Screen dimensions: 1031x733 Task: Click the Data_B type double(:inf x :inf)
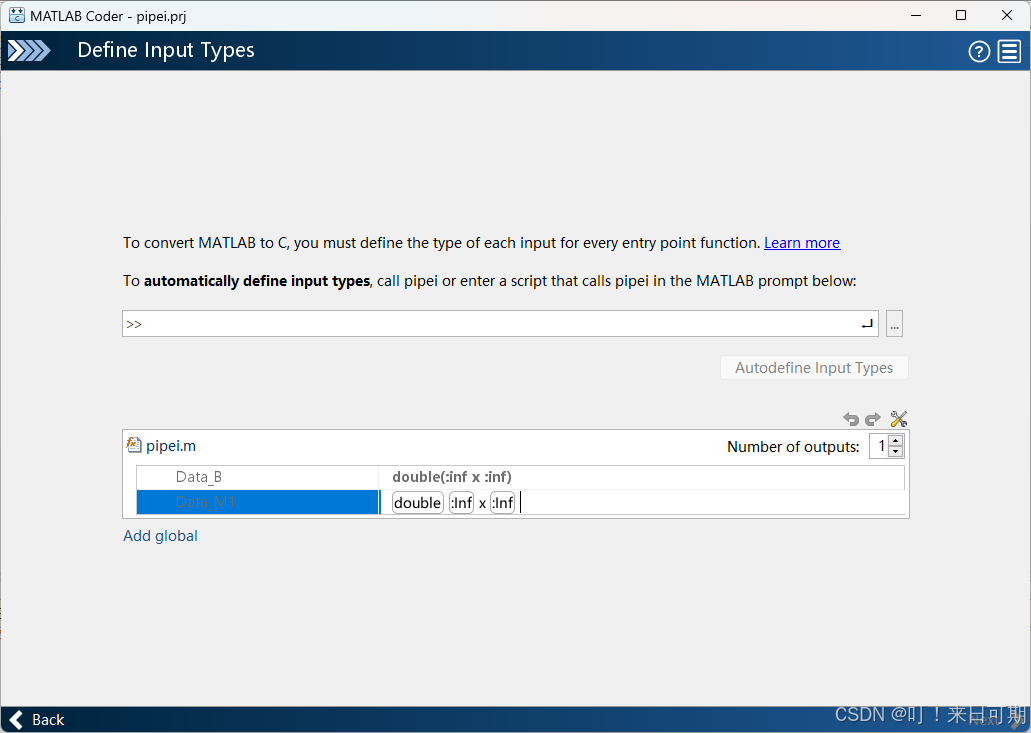(452, 477)
